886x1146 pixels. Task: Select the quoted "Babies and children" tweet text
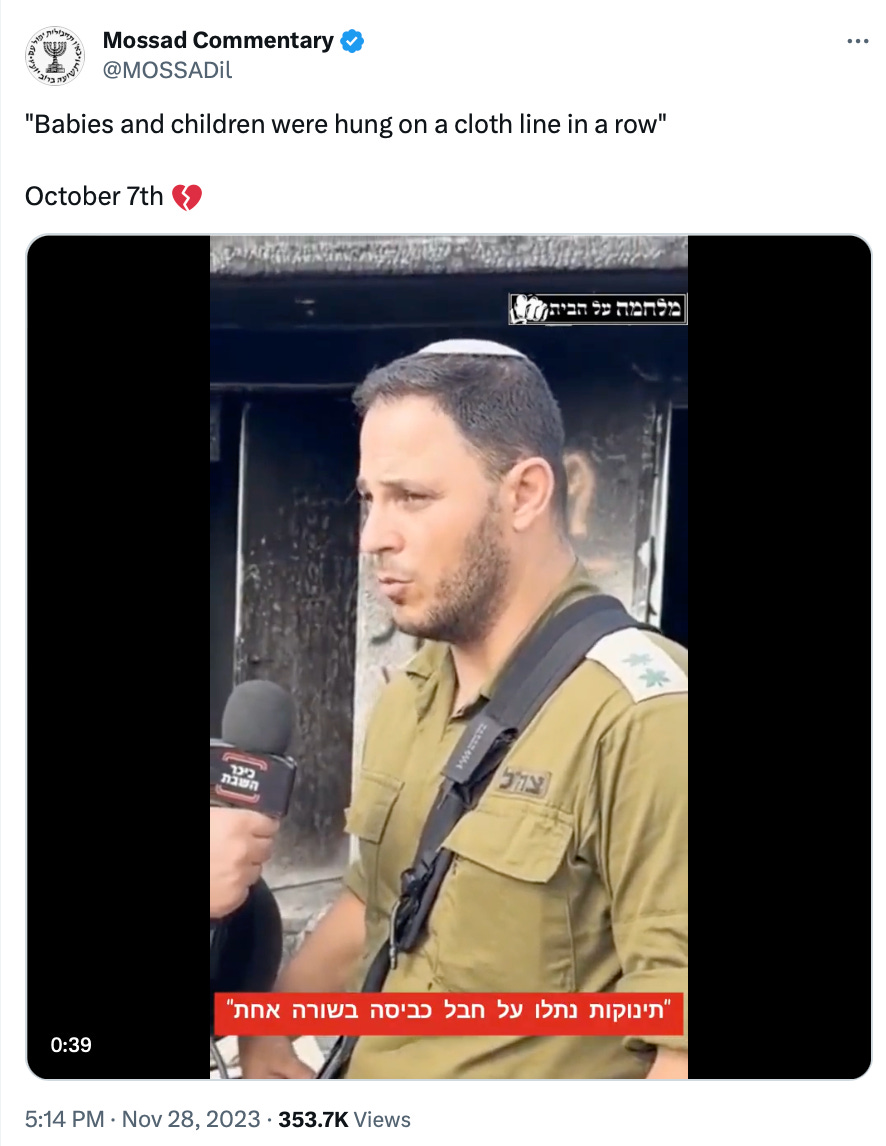pos(345,124)
